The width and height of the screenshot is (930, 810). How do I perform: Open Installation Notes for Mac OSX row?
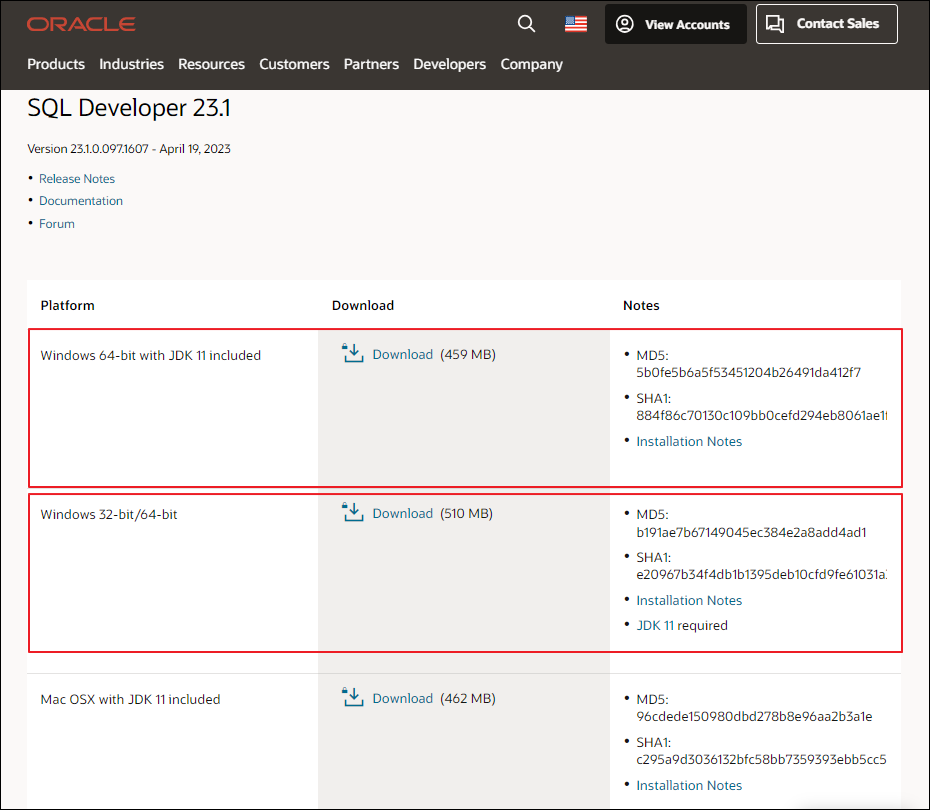pos(689,785)
